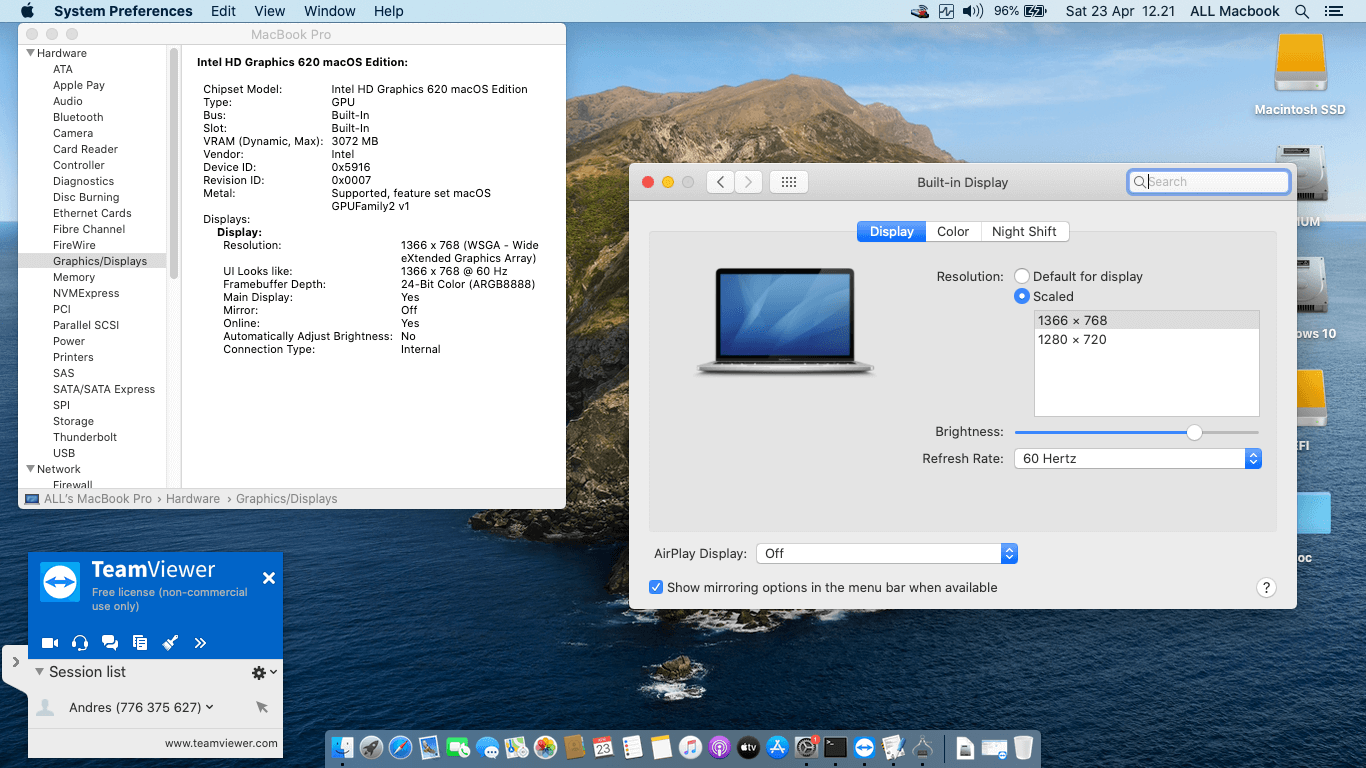This screenshot has width=1366, height=768.
Task: Select Memory in the Hardware list
Action: tap(74, 277)
